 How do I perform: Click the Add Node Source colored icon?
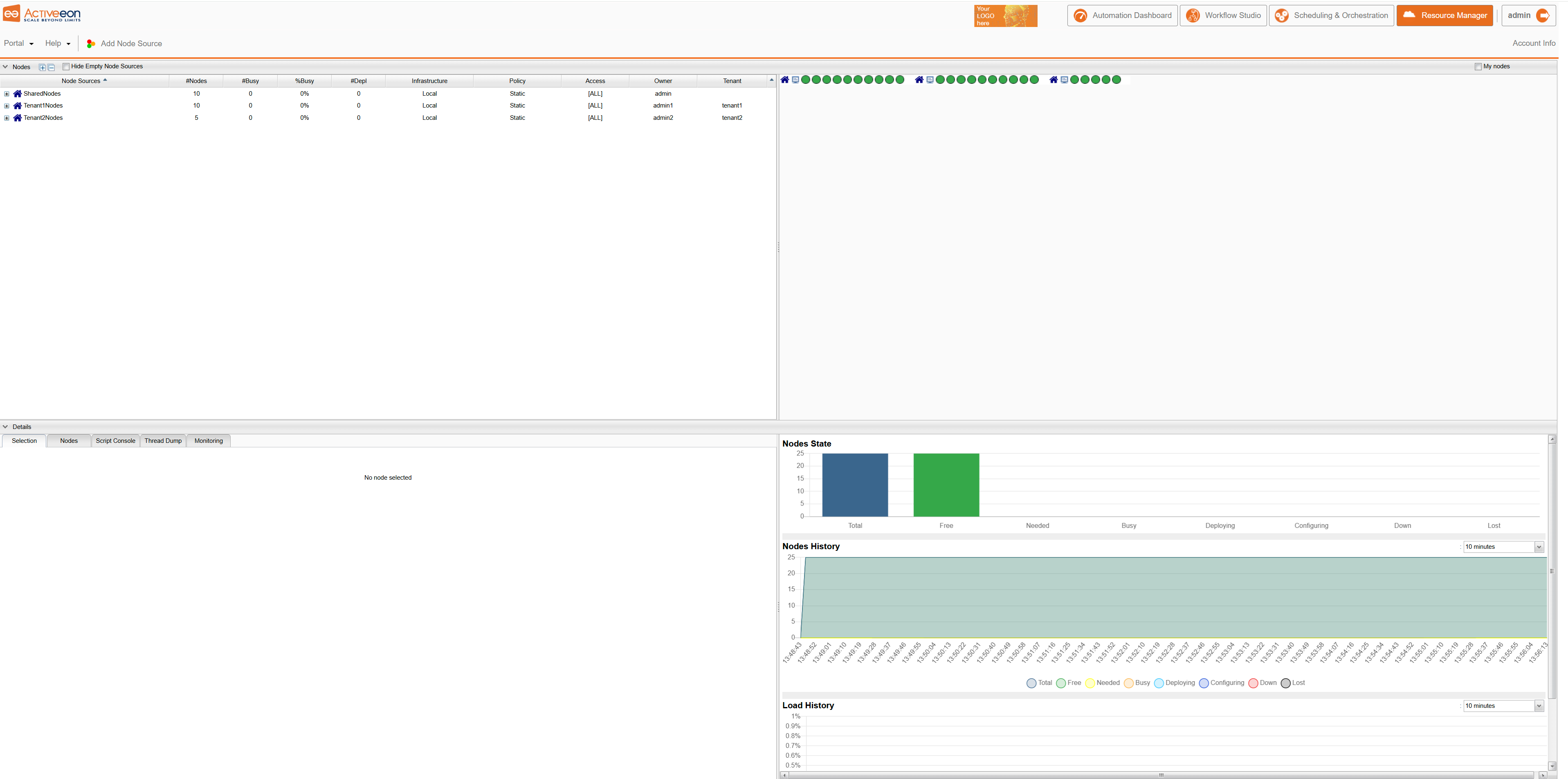coord(91,43)
